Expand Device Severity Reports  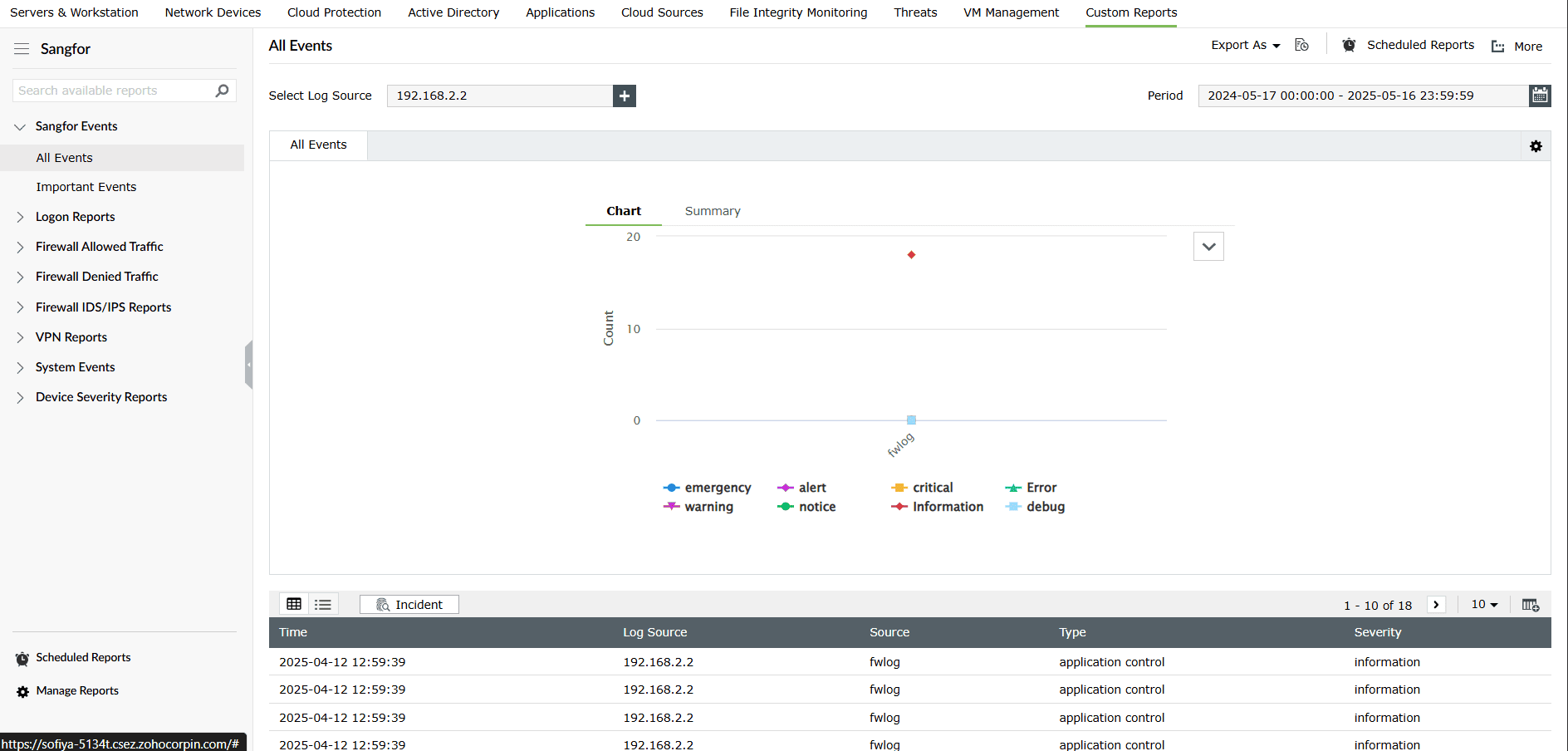(x=20, y=397)
